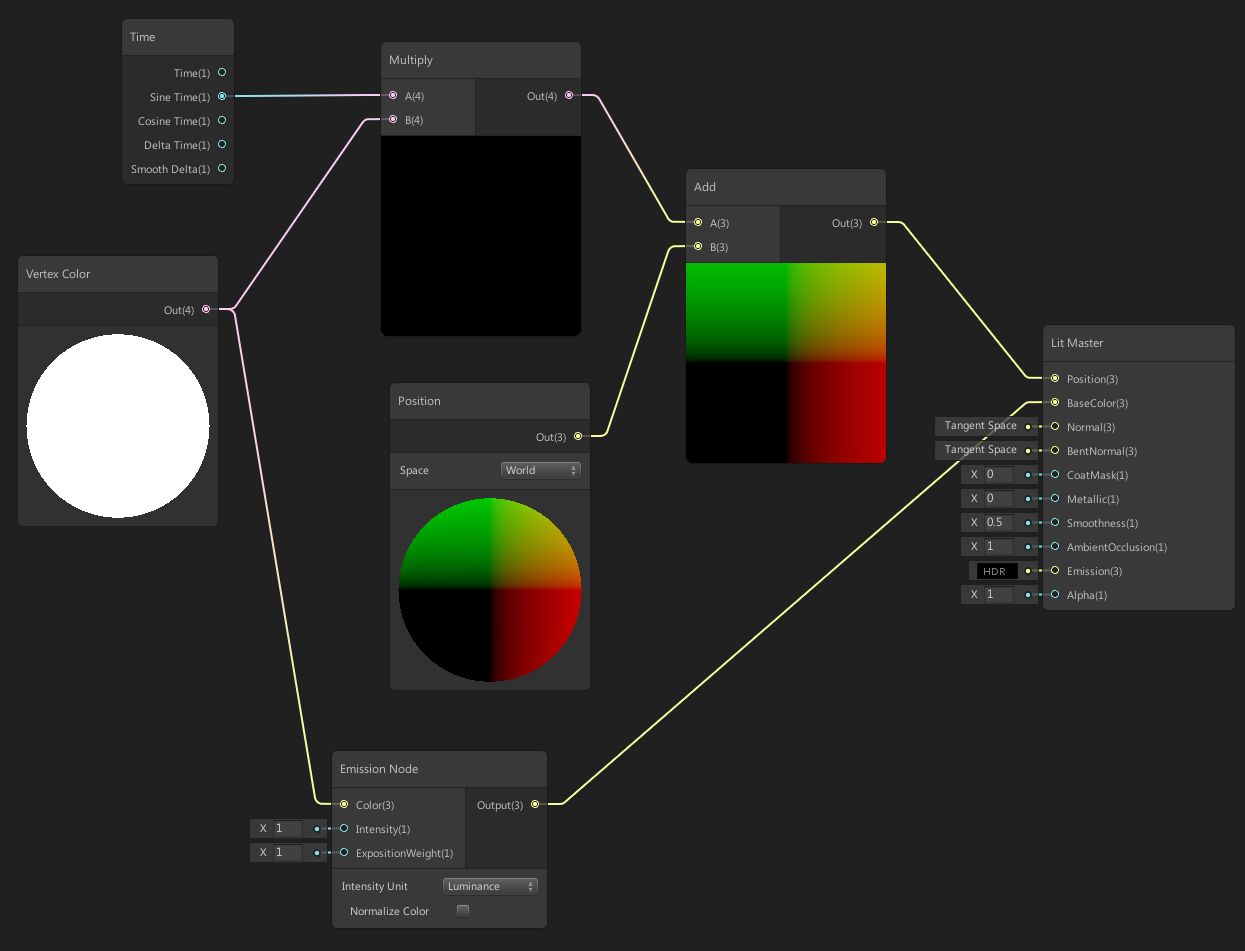
Task: Click the white circle preview in Vertex Color node
Action: coord(117,424)
